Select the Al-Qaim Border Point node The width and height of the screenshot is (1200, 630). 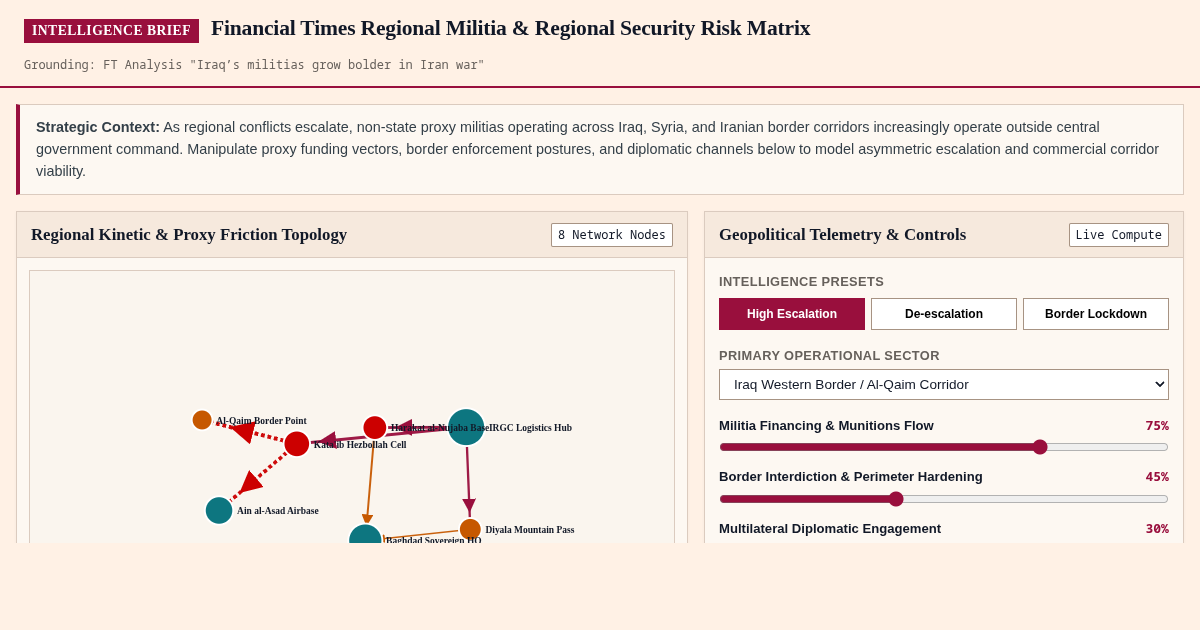(x=202, y=420)
